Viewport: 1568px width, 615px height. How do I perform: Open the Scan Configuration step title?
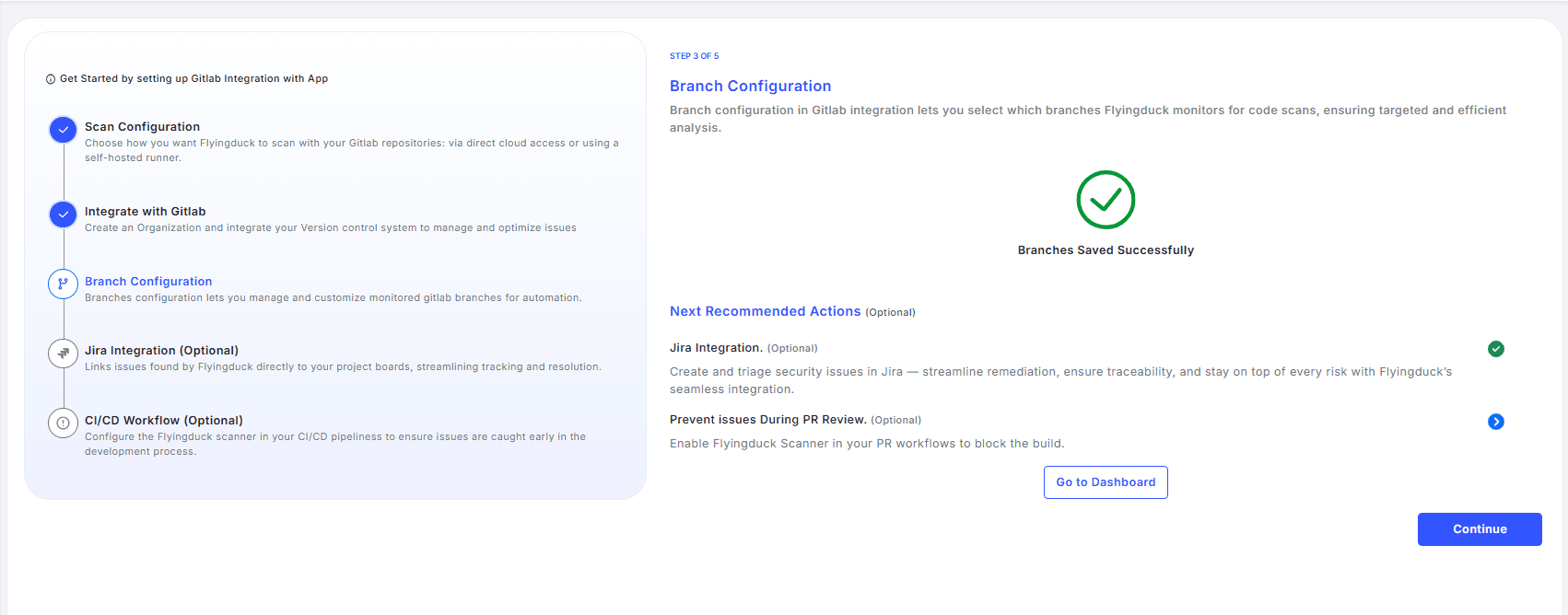[x=142, y=127]
